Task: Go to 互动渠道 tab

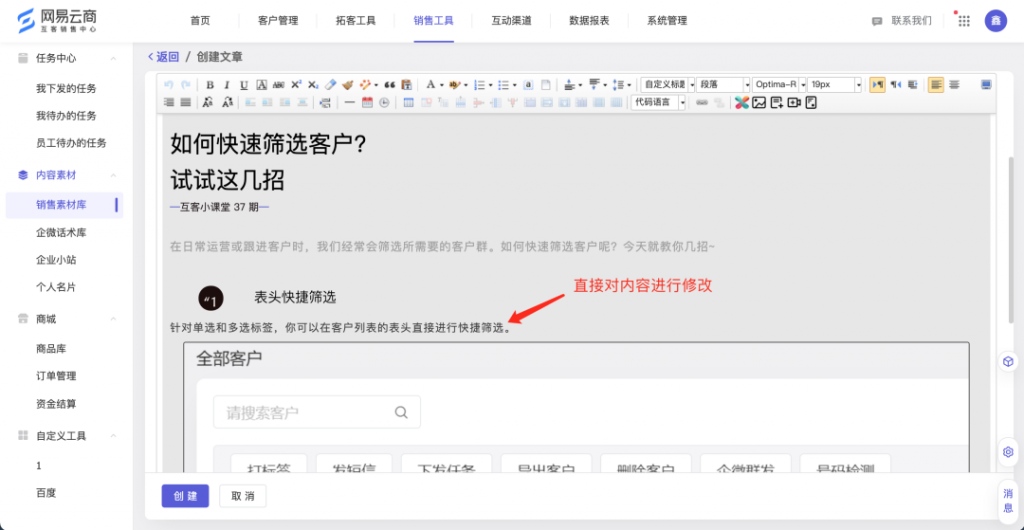Action: (511, 21)
